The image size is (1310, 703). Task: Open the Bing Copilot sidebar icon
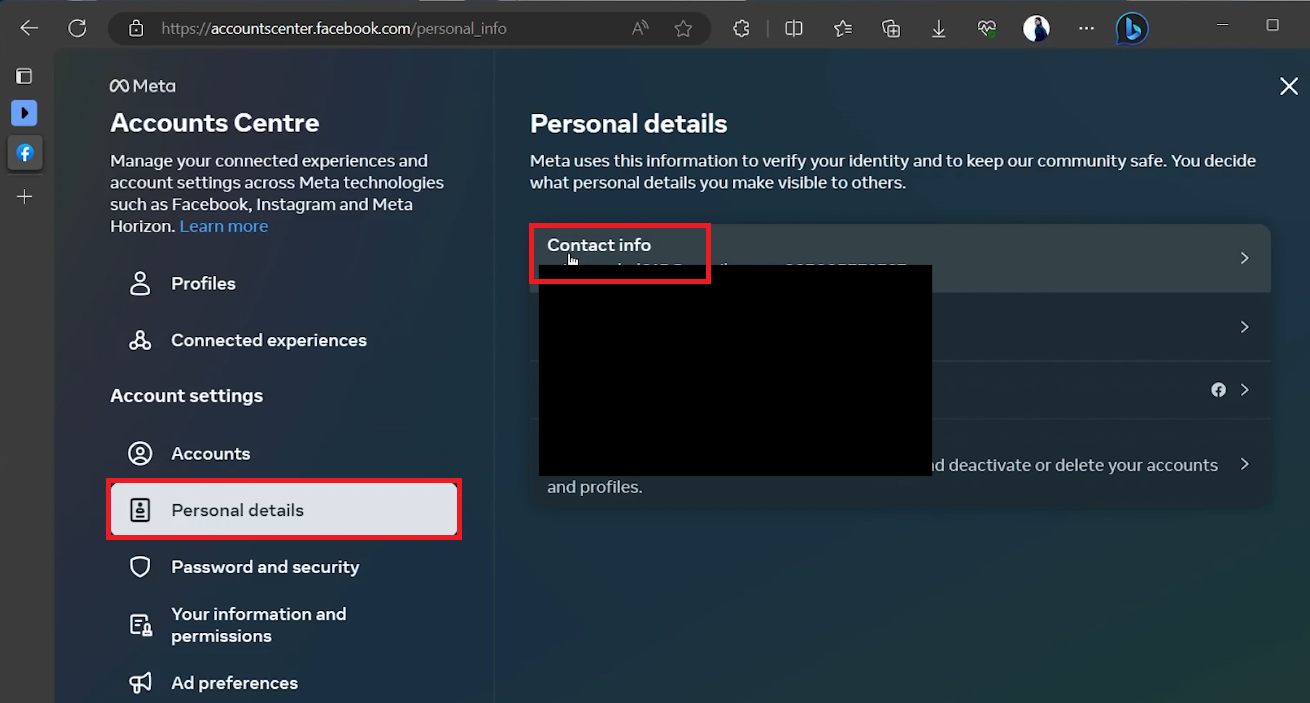pyautogui.click(x=1131, y=29)
